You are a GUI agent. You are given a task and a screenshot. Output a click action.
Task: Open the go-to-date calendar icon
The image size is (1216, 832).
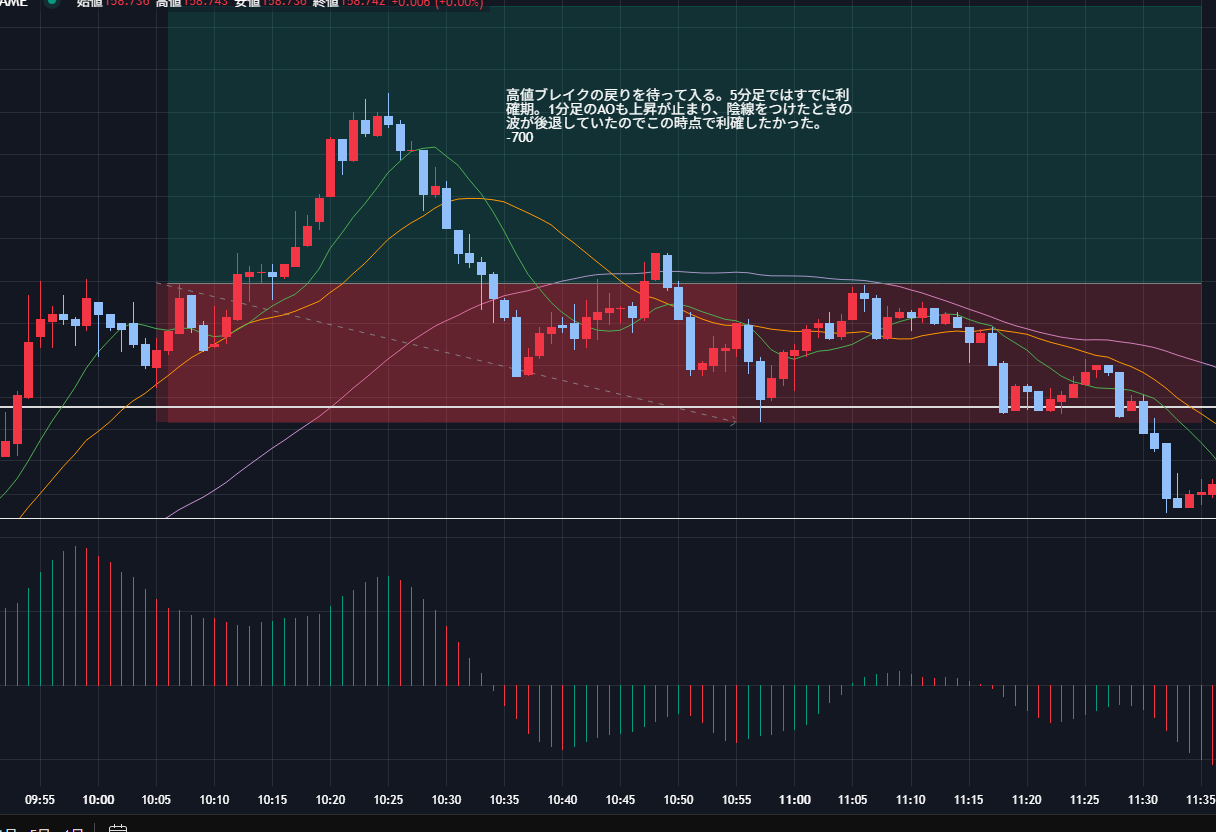tap(117, 829)
